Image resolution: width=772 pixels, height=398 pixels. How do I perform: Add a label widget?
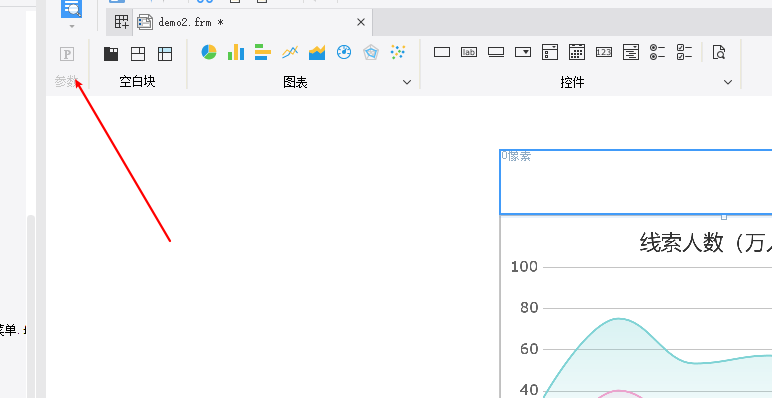469,52
